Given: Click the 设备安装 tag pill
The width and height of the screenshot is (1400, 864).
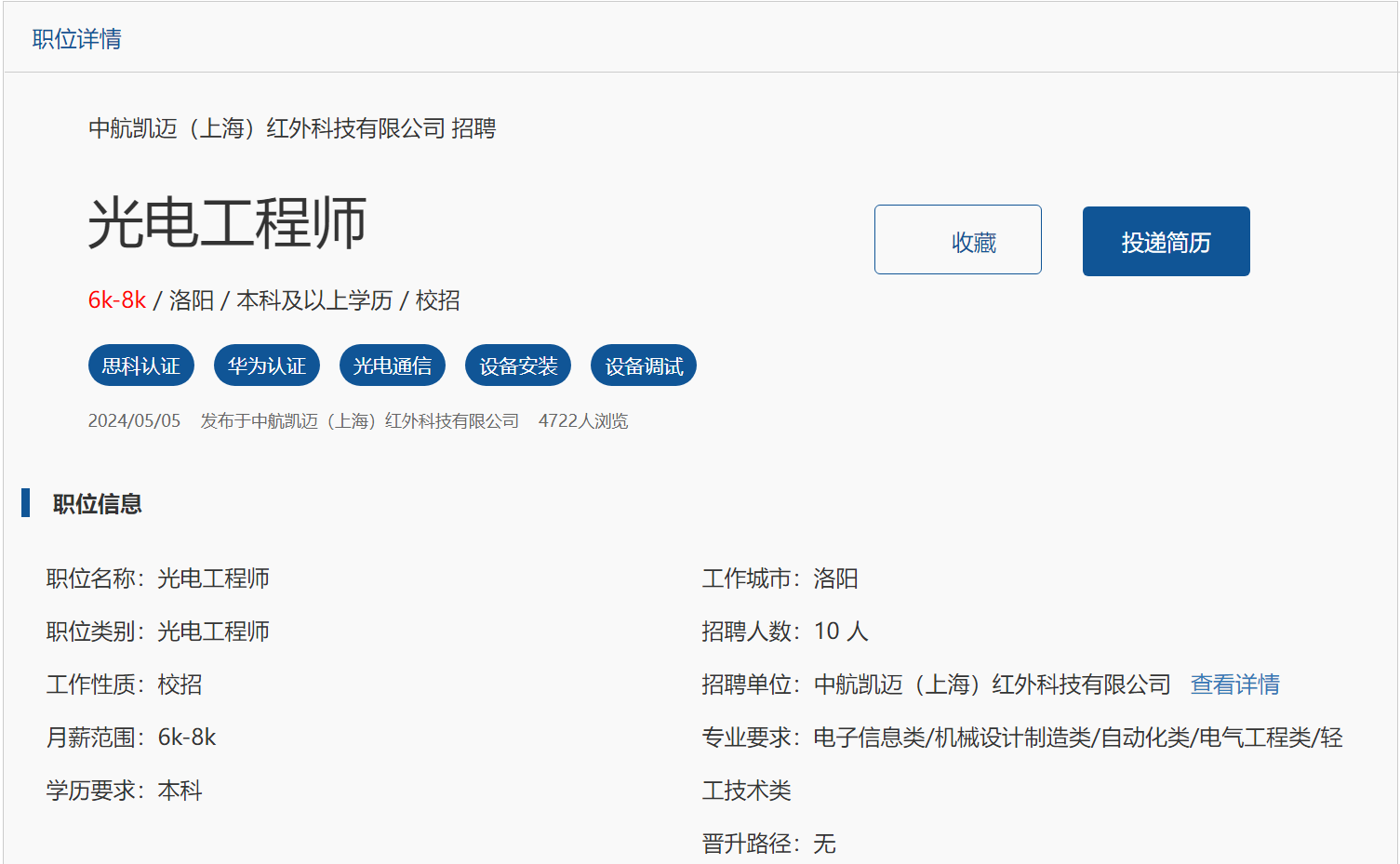Looking at the screenshot, I should pyautogui.click(x=518, y=366).
